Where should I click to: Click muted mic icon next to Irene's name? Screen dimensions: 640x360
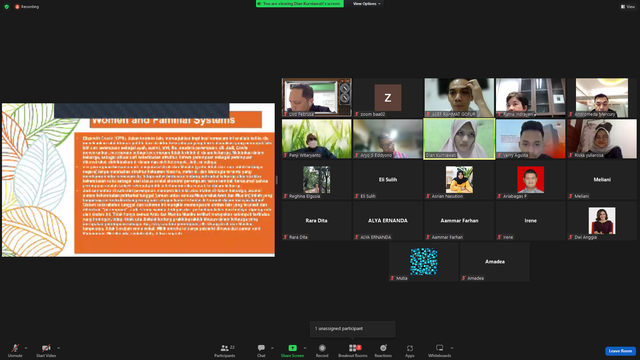pos(499,237)
